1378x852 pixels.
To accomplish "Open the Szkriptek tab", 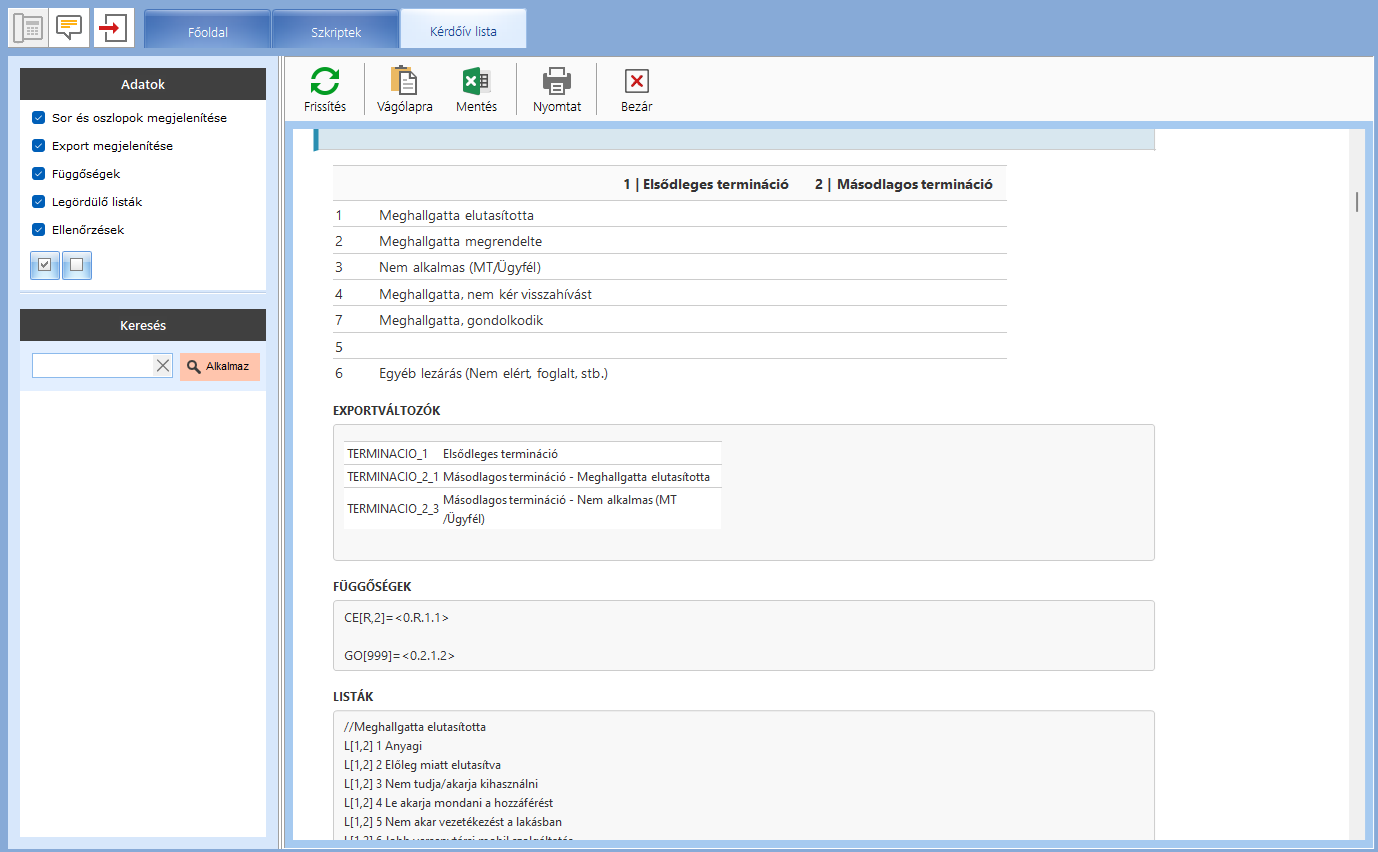I will pos(335,32).
